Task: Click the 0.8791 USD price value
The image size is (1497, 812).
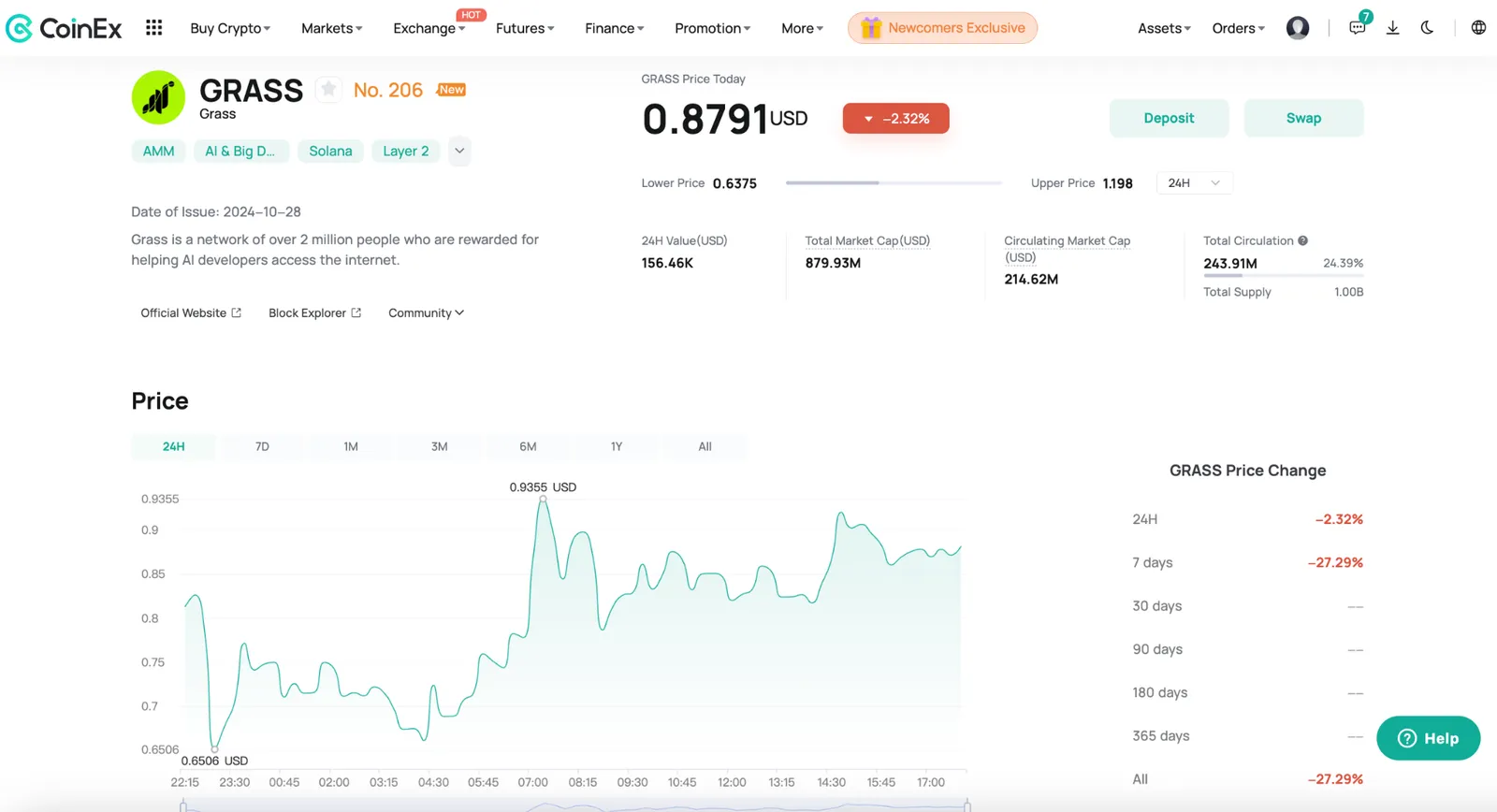Action: point(724,119)
